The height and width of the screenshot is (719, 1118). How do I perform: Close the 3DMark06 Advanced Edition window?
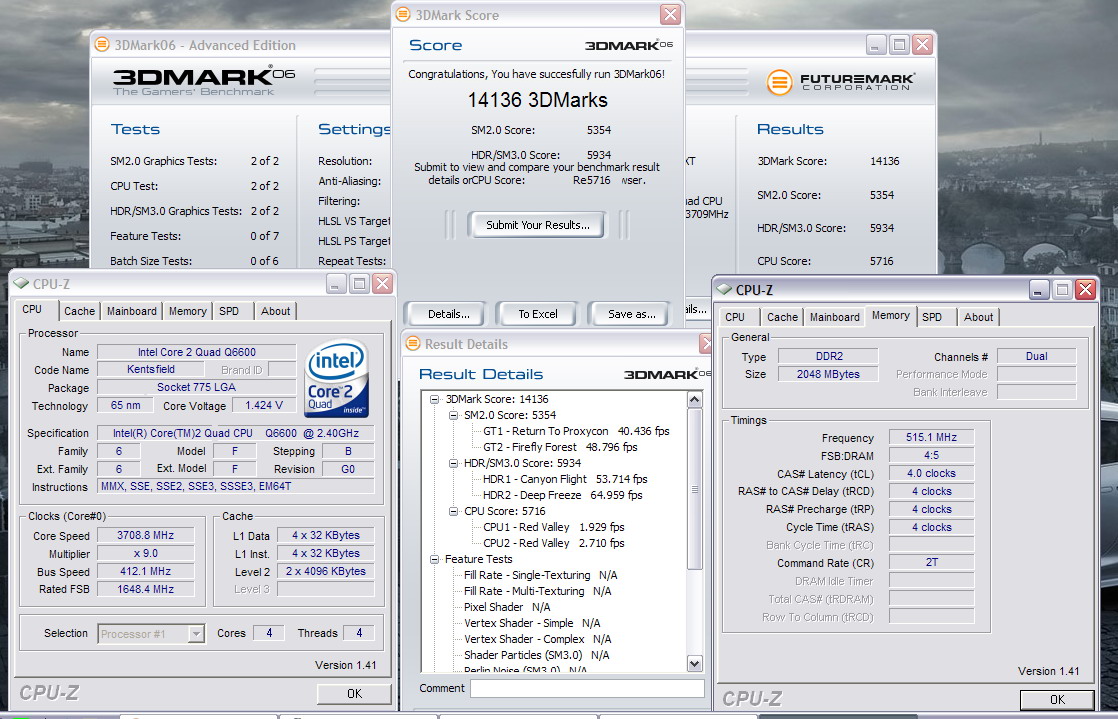pos(923,44)
